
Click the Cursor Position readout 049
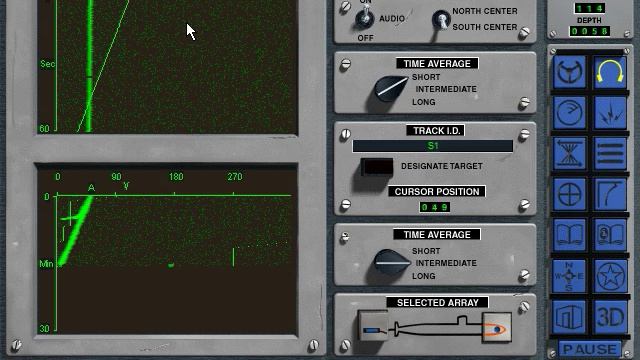click(x=435, y=207)
